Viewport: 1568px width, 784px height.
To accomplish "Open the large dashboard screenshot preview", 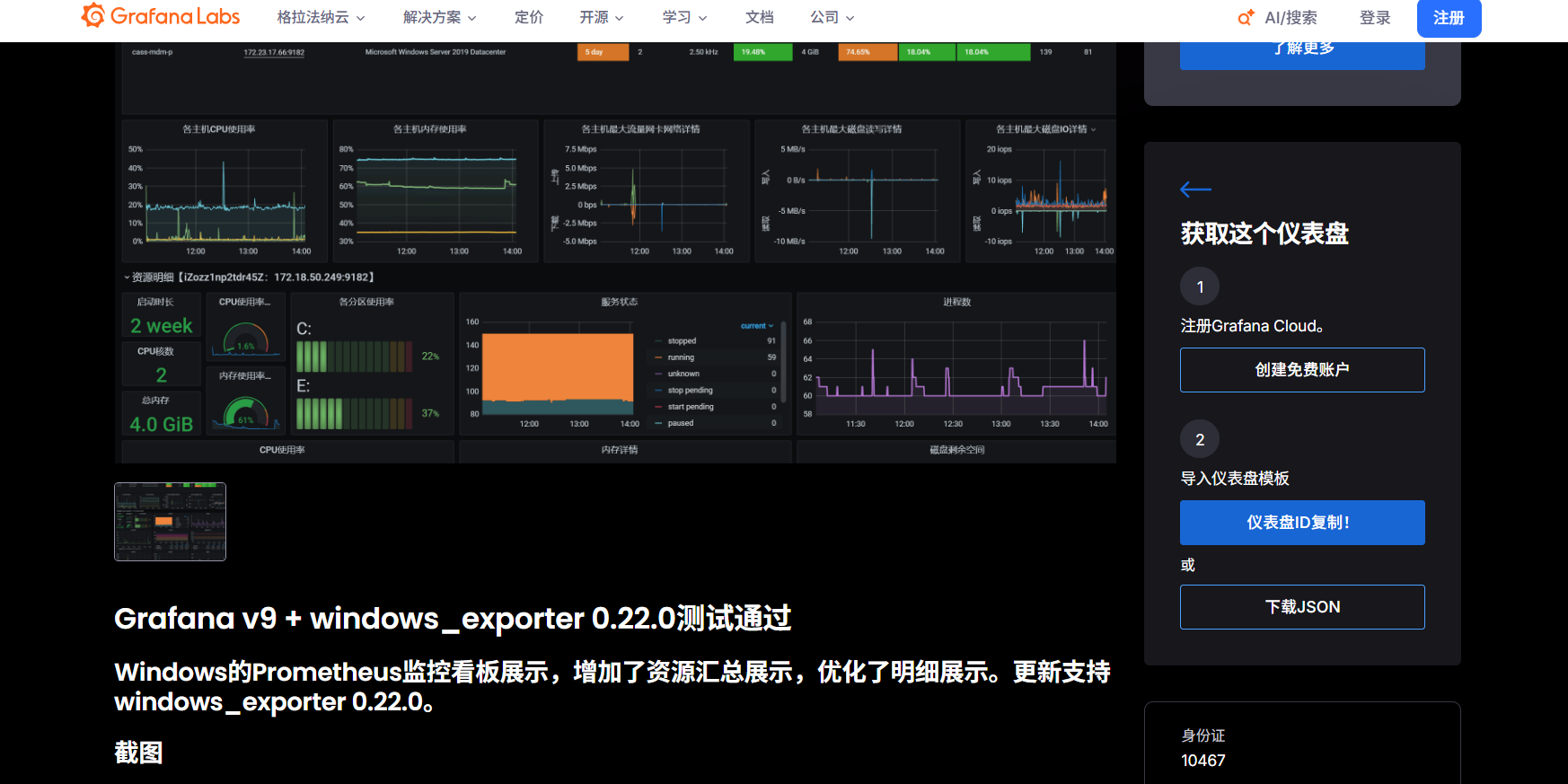I will tap(615, 252).
